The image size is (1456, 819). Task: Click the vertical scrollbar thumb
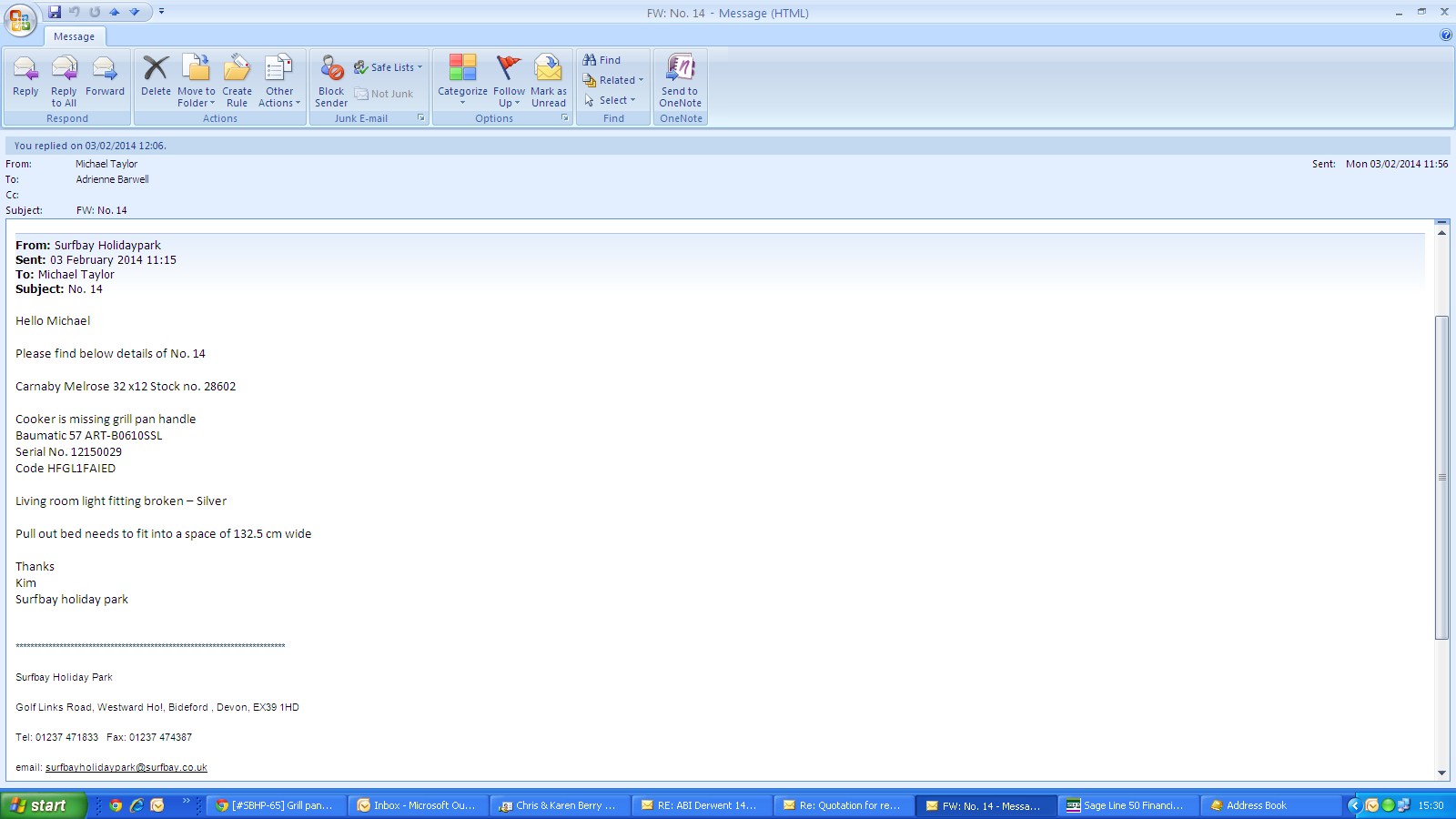click(1441, 477)
